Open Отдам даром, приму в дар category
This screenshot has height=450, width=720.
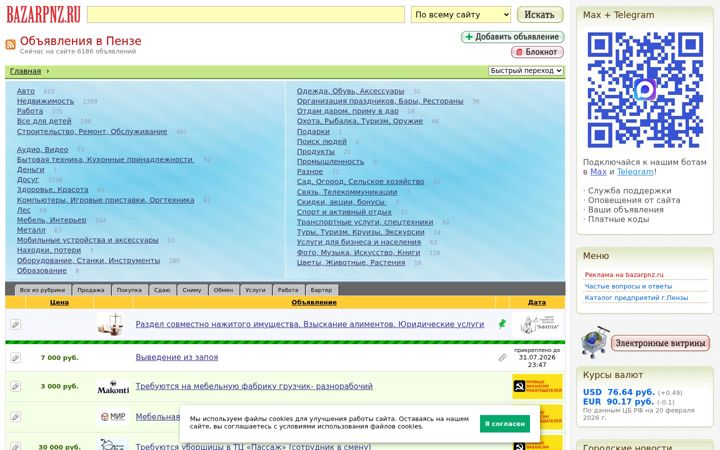(x=348, y=111)
